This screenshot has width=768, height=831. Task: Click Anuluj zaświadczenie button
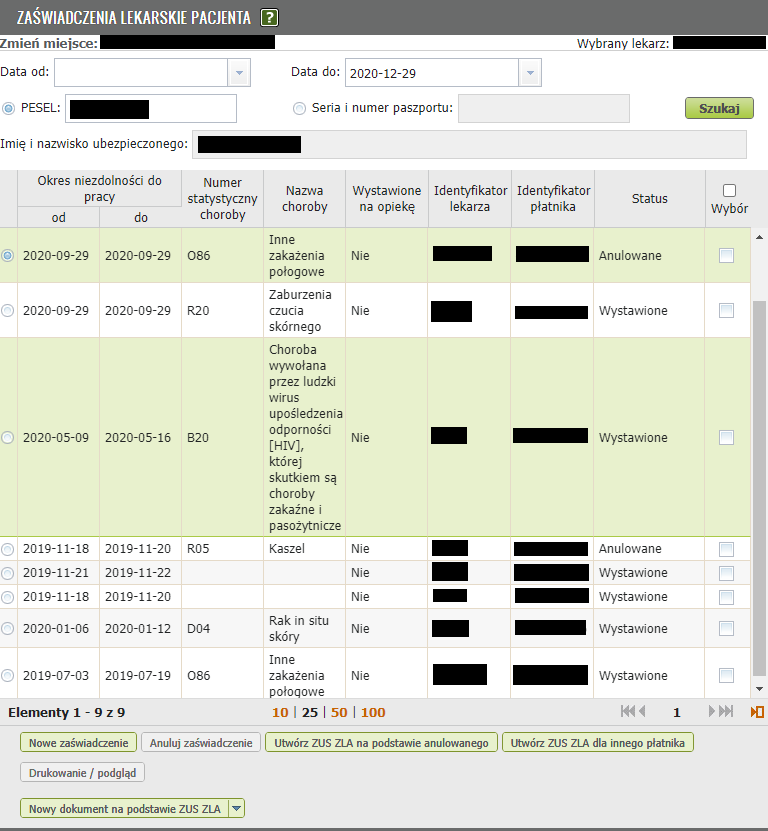201,742
